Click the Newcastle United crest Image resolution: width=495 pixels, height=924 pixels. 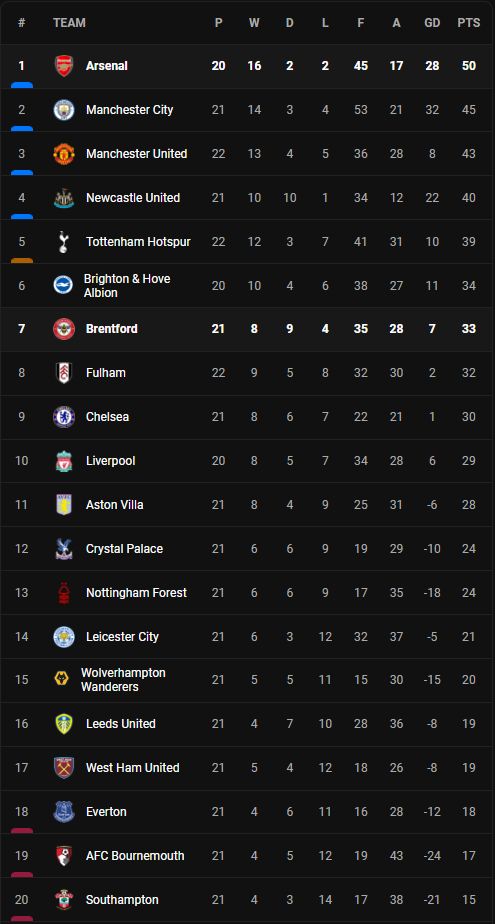coord(64,198)
